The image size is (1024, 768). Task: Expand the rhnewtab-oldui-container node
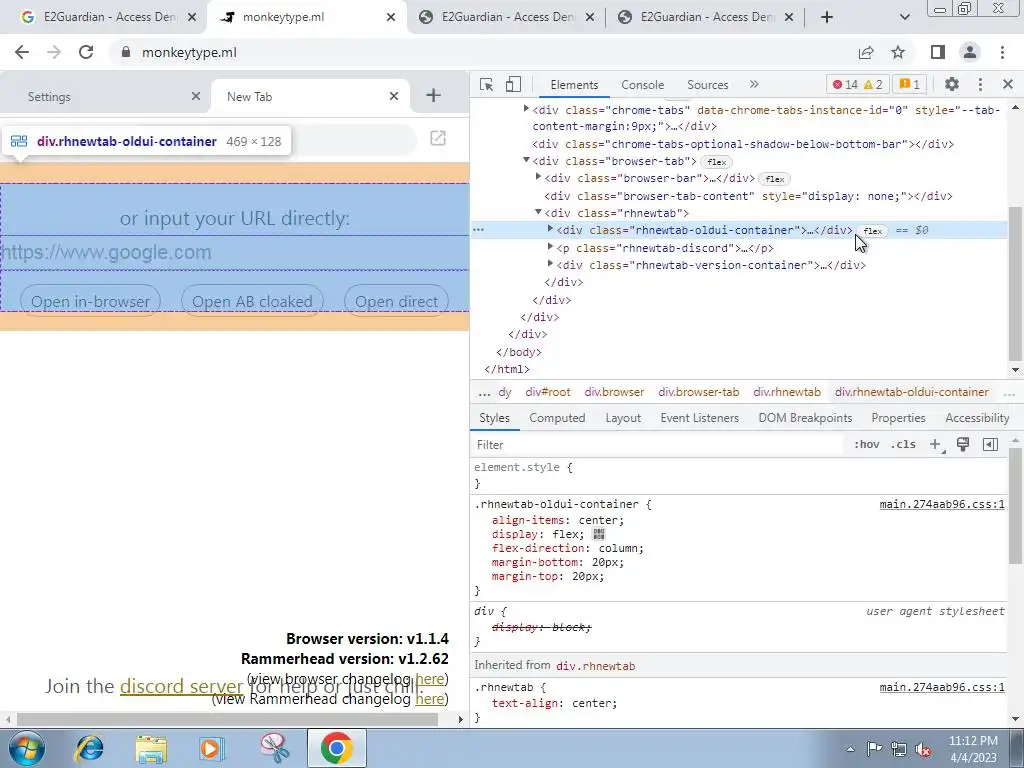click(551, 229)
